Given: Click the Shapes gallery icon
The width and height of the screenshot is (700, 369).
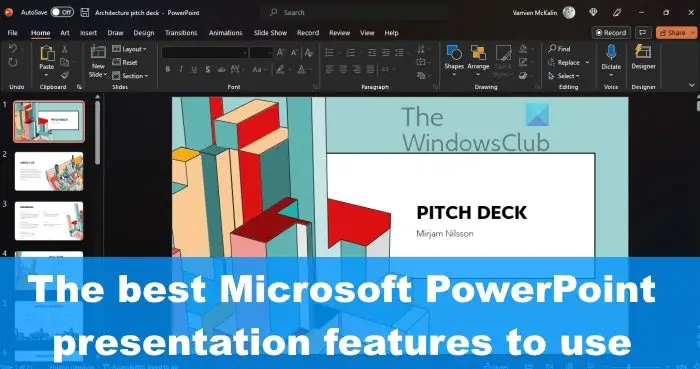Looking at the screenshot, I should pyautogui.click(x=454, y=52).
